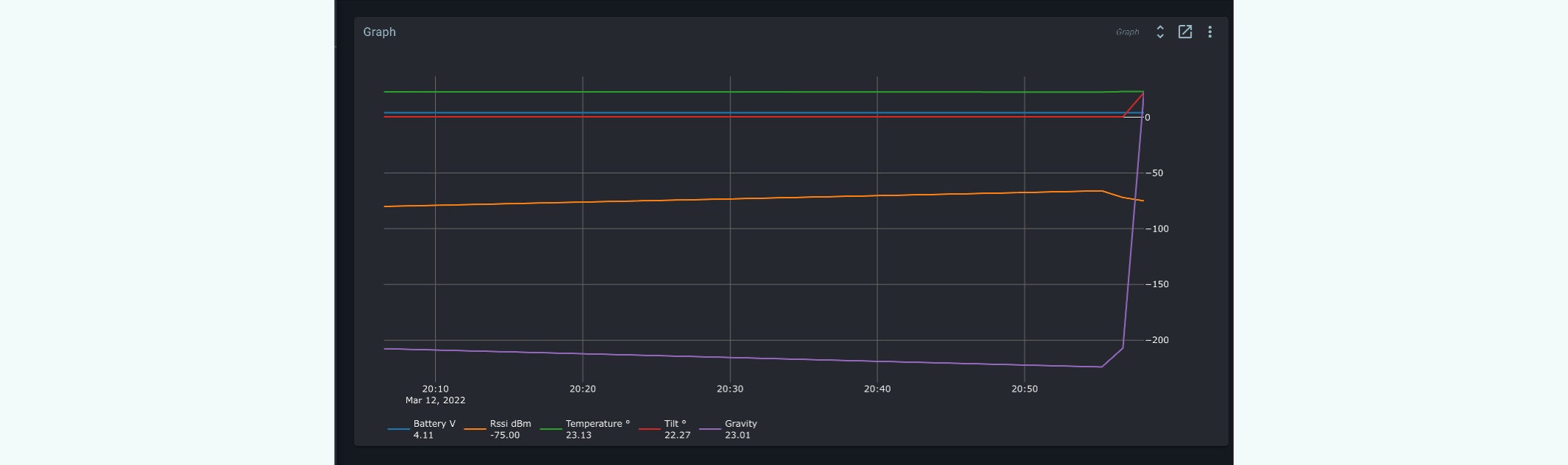Toggle the Temperature series in legend
This screenshot has height=465, width=1568.
tap(597, 424)
